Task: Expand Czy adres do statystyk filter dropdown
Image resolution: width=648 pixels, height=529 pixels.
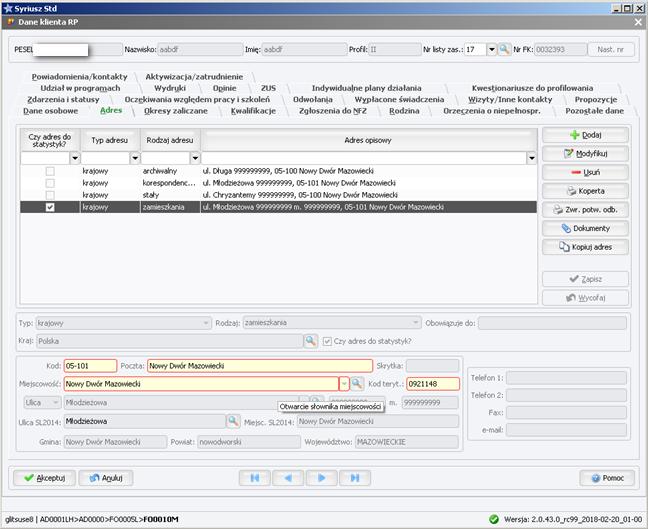Action: click(x=75, y=158)
